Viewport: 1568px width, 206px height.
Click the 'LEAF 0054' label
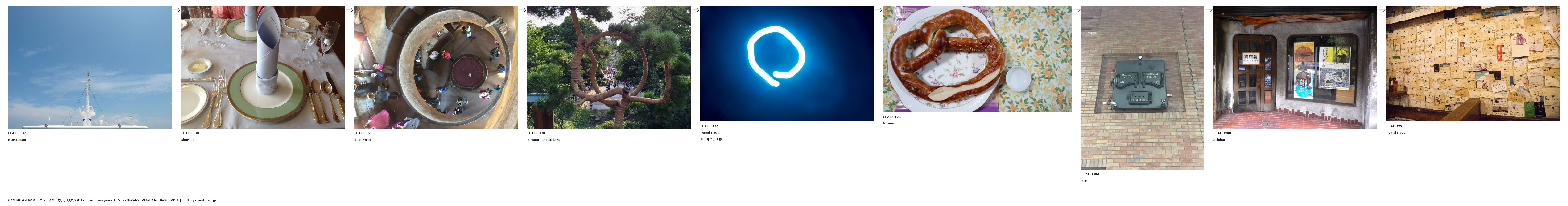(363, 133)
